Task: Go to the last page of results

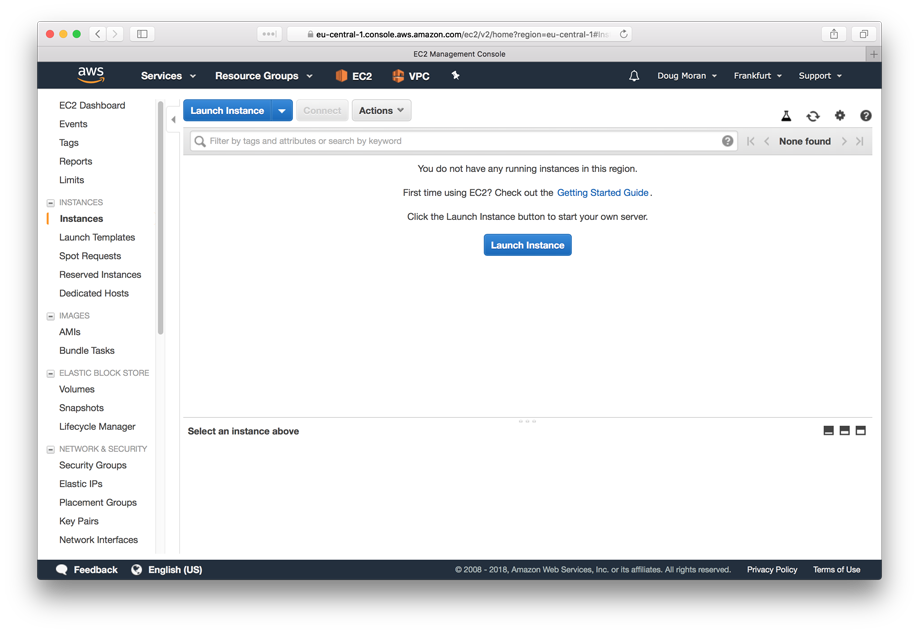Action: (x=859, y=141)
